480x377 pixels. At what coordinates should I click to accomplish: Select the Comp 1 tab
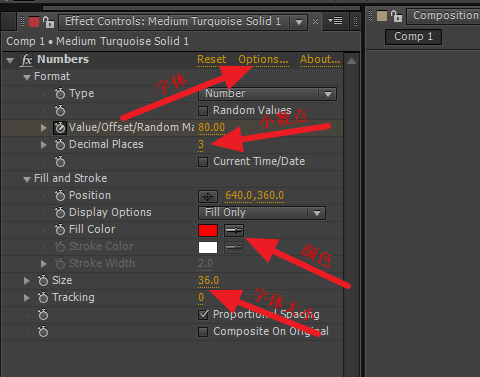pyautogui.click(x=413, y=36)
